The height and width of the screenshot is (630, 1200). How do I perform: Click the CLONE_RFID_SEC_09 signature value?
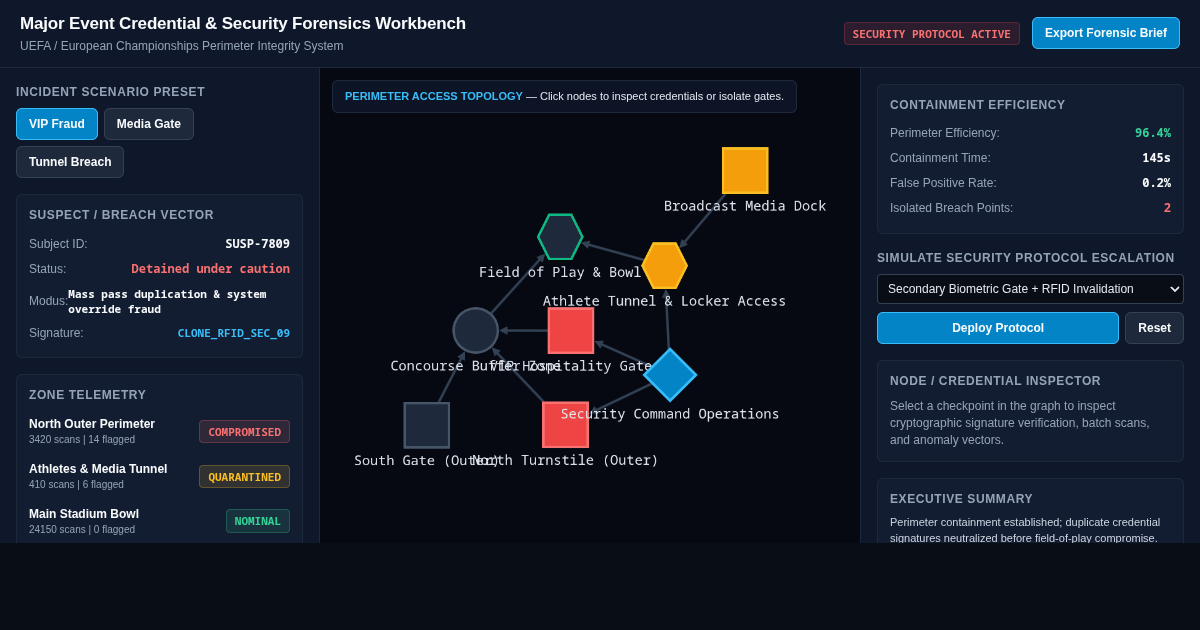(234, 333)
